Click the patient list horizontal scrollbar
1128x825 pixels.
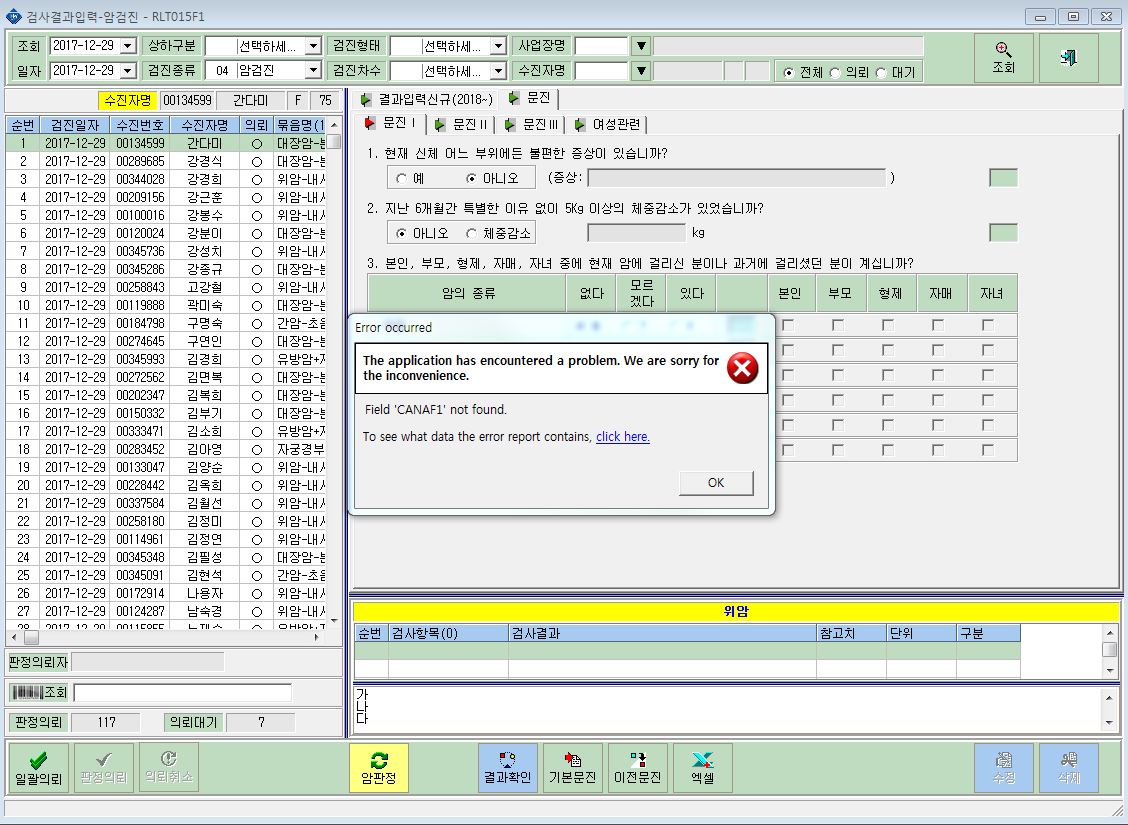pyautogui.click(x=166, y=637)
